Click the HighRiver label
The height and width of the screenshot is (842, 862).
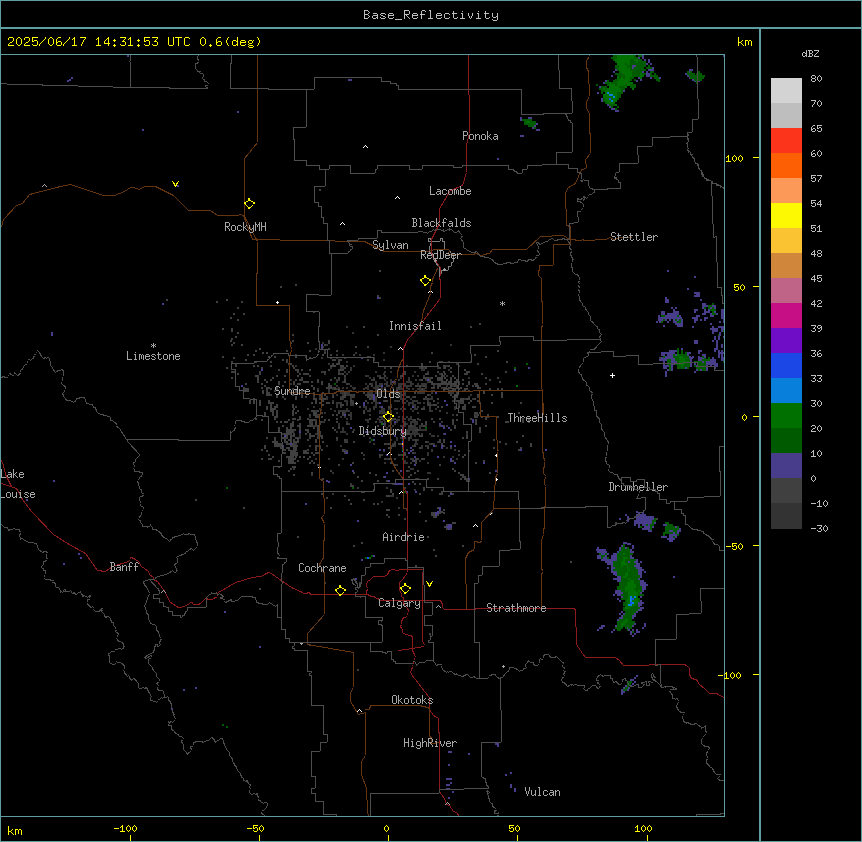(430, 743)
